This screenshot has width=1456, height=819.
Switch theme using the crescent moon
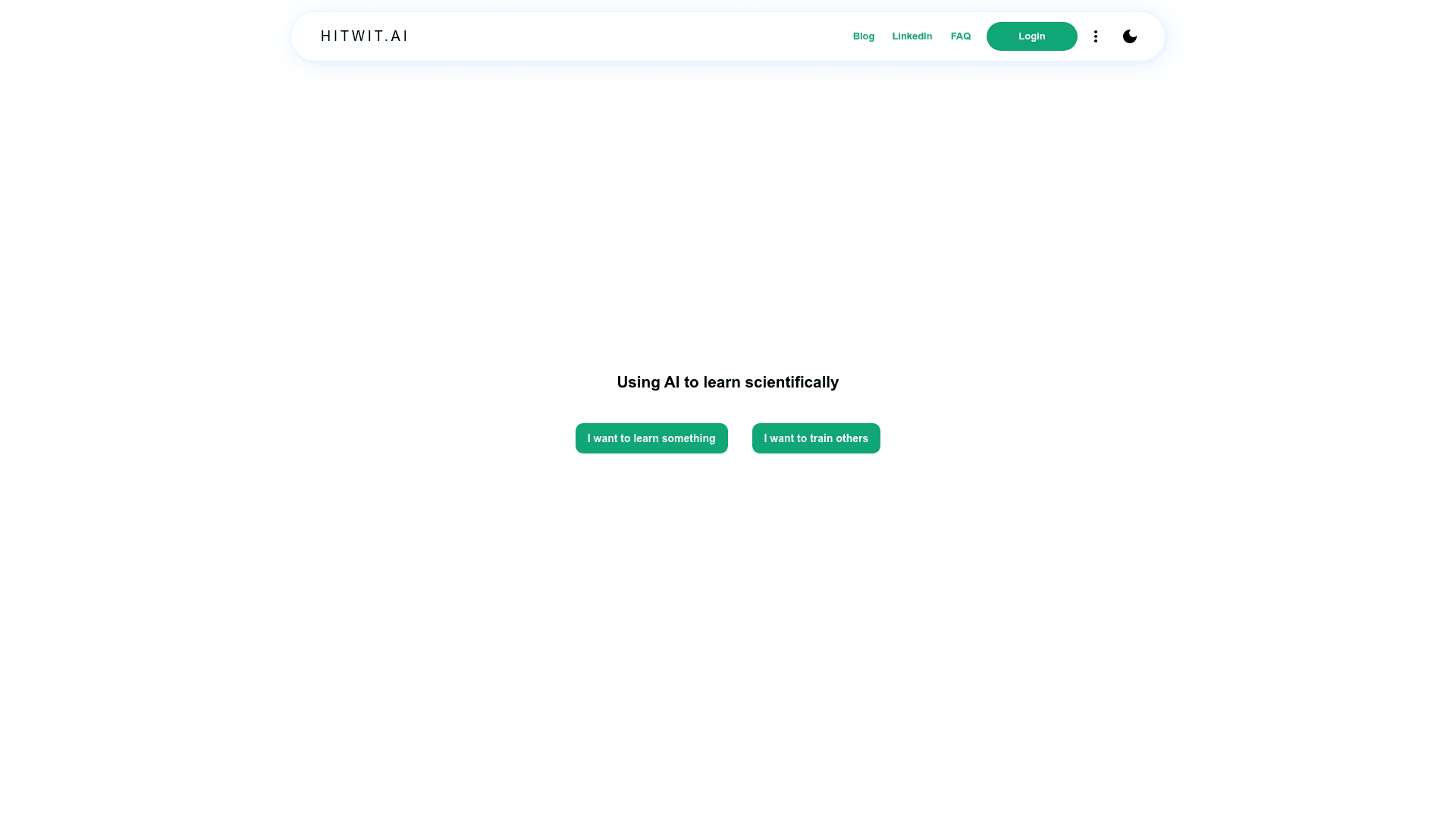(1129, 36)
